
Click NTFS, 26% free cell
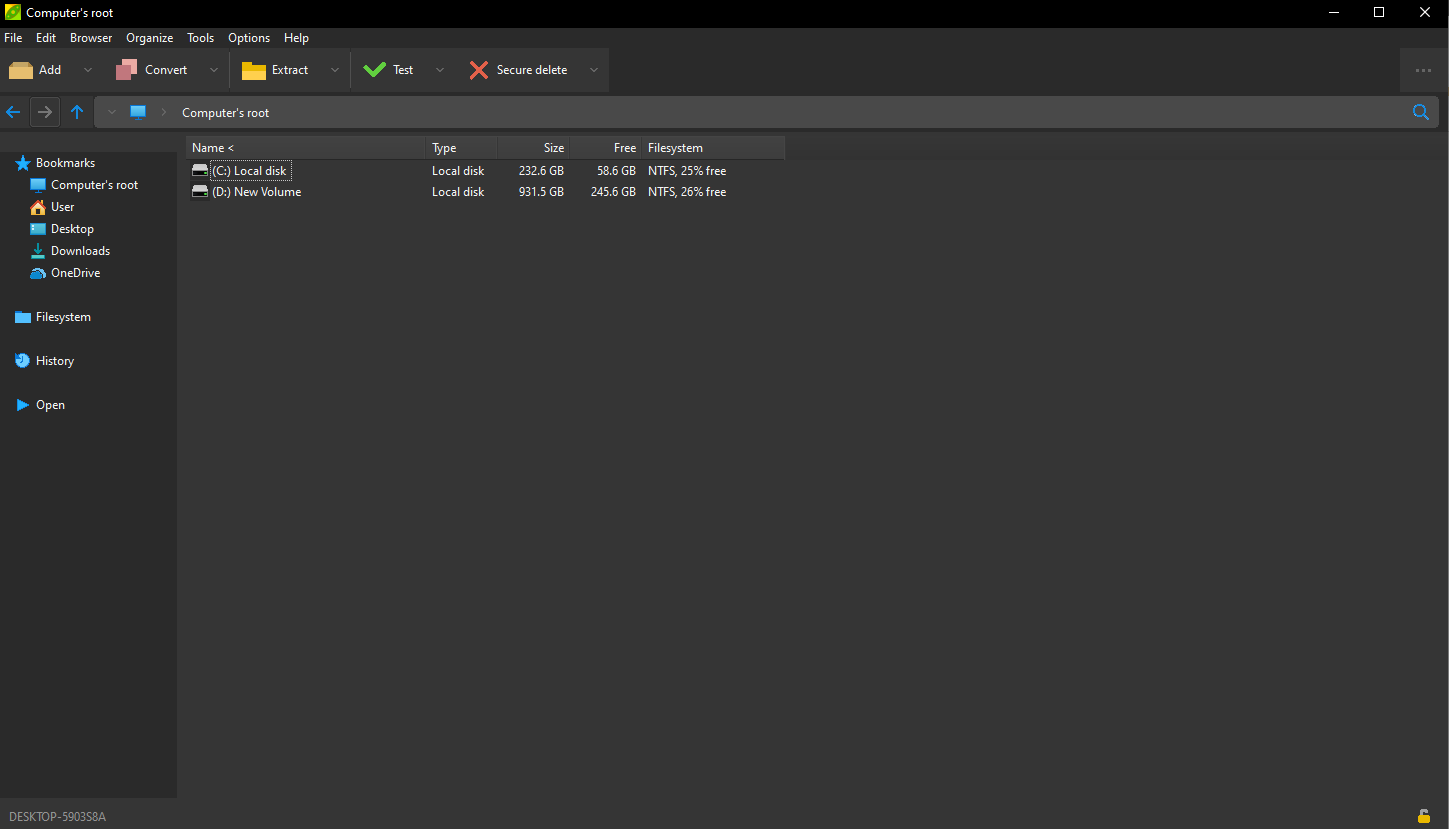(x=687, y=192)
